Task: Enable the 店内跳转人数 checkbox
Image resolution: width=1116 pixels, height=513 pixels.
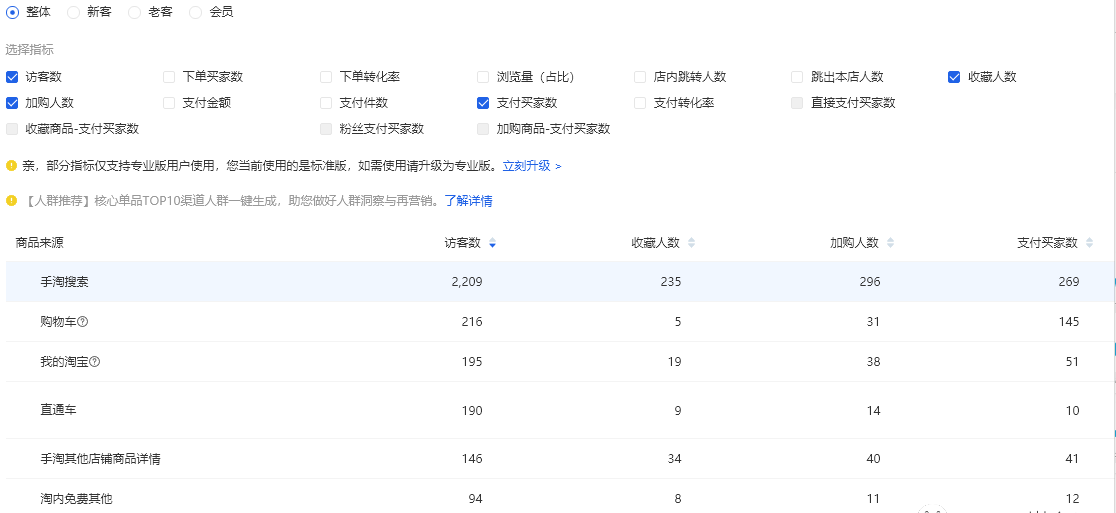Action: point(640,77)
